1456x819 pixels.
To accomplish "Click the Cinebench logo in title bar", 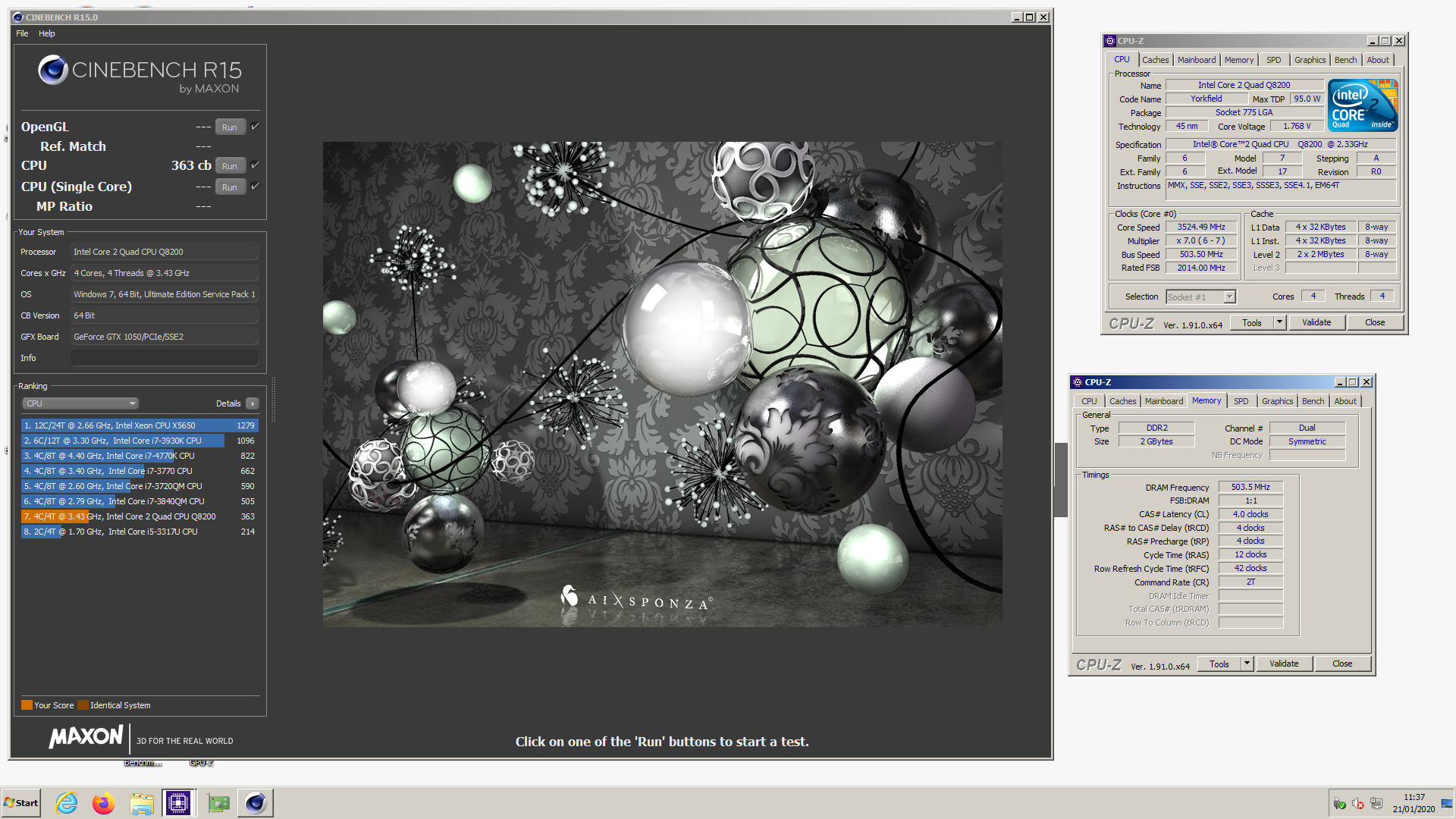I will point(18,17).
